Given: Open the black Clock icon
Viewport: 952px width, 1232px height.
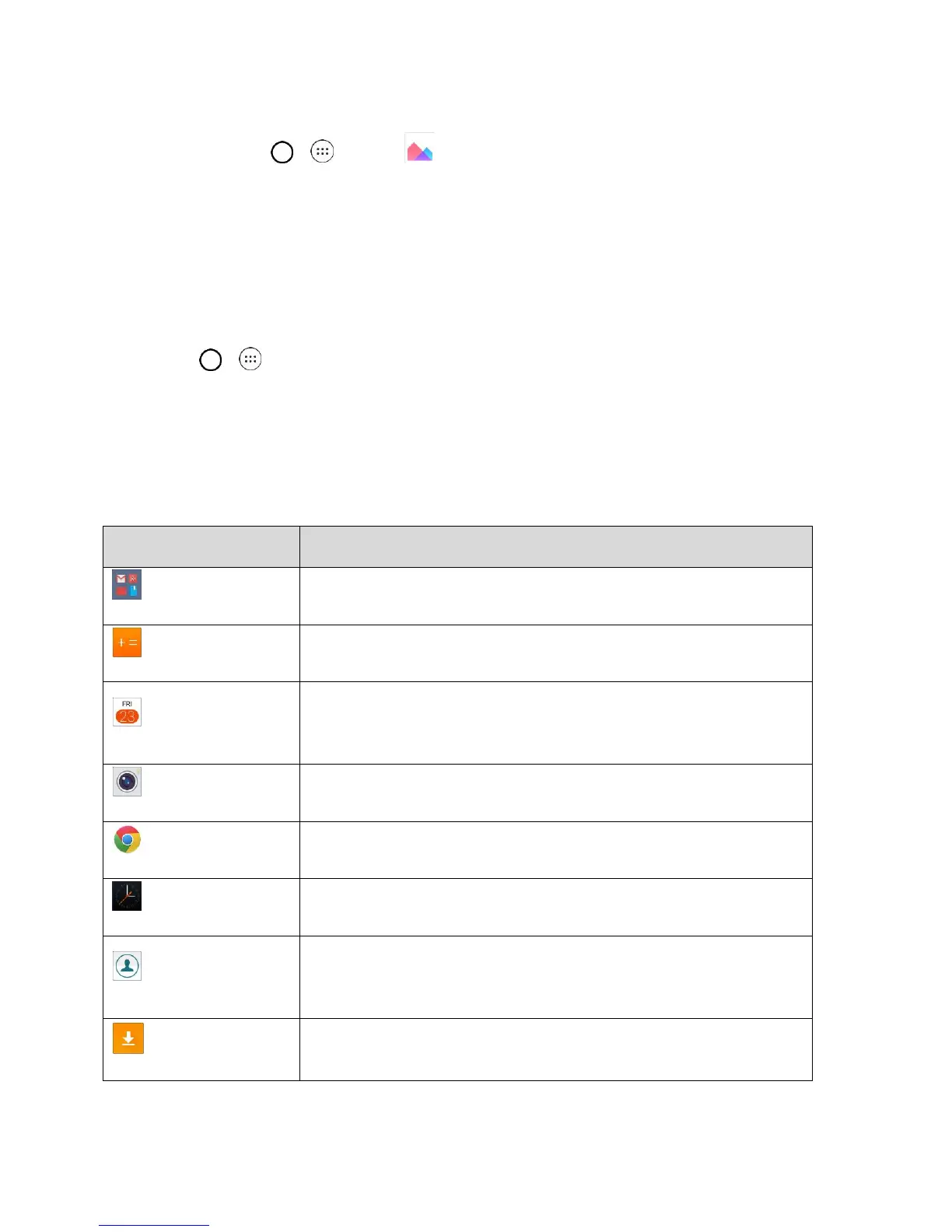Looking at the screenshot, I should [x=127, y=896].
